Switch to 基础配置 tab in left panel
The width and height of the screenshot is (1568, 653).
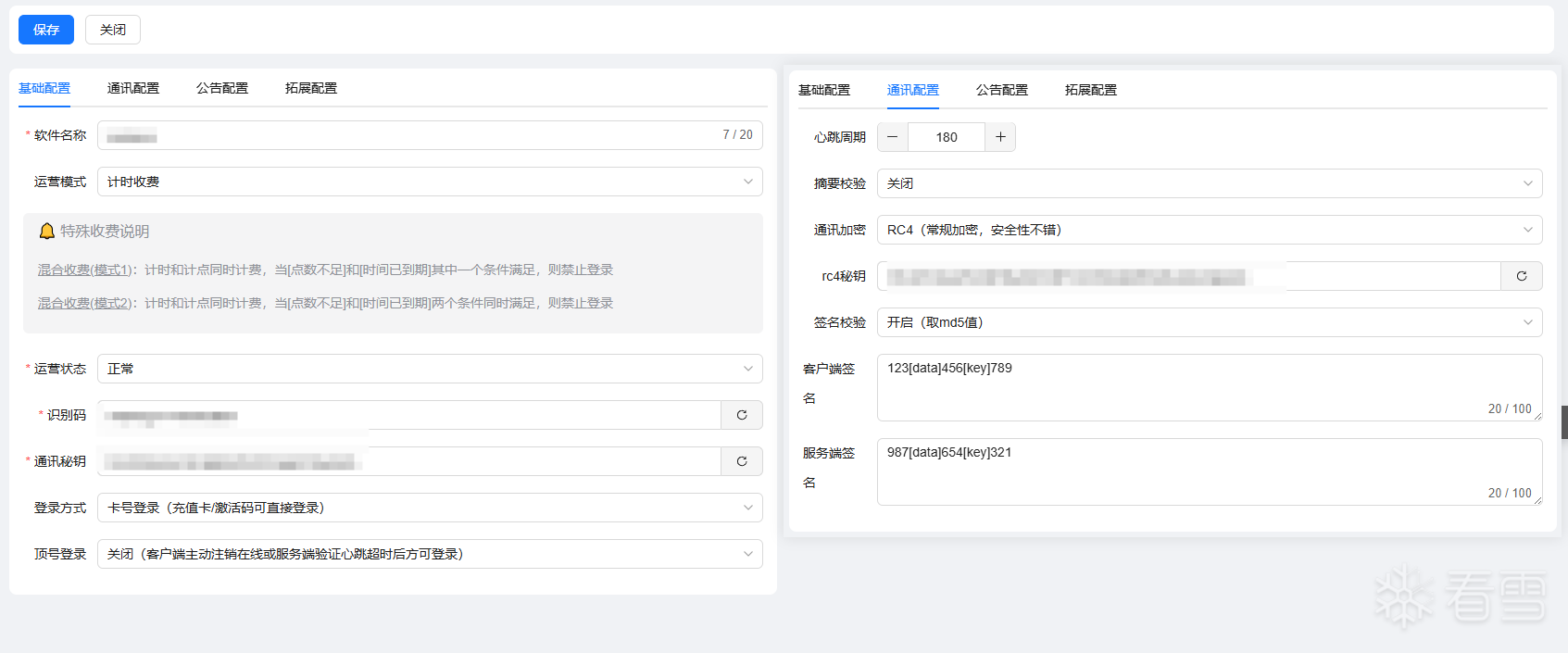[44, 88]
